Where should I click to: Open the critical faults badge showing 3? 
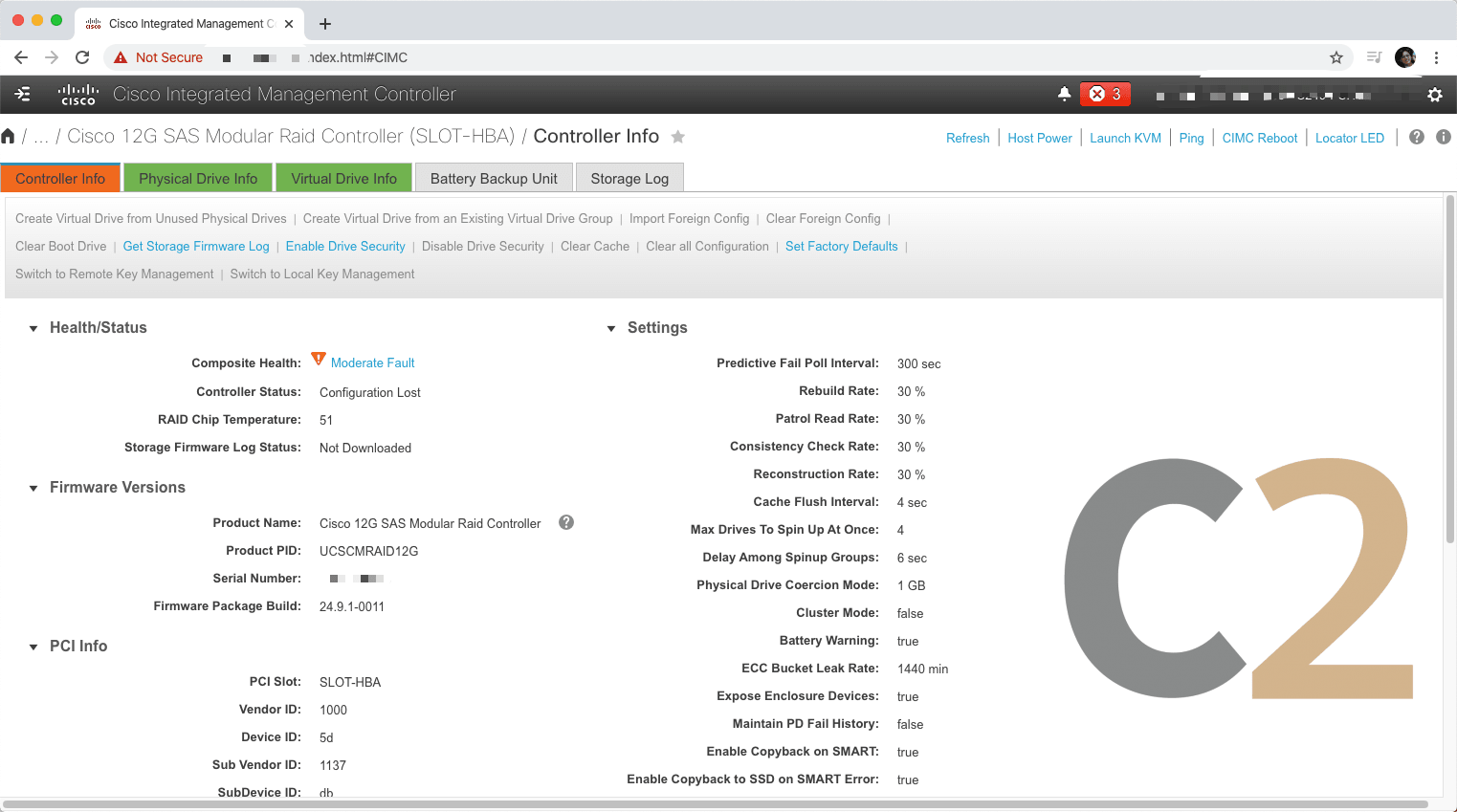(x=1105, y=94)
